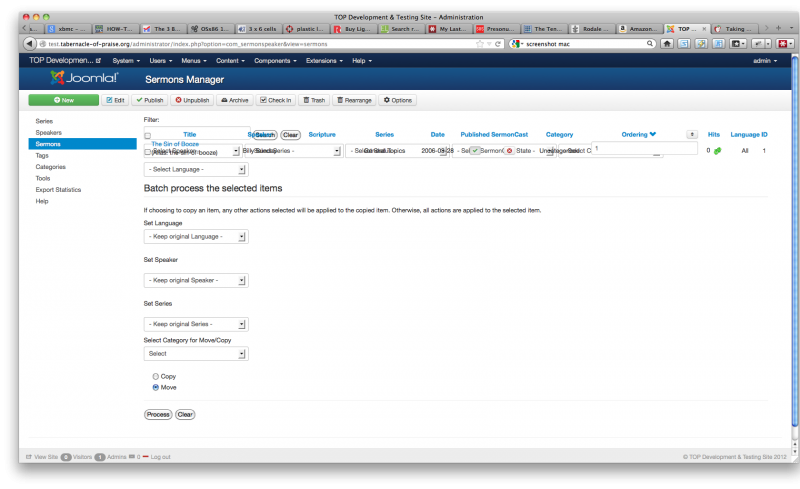Open the browser home page icon
The width and height of the screenshot is (800, 489).
coord(666,44)
